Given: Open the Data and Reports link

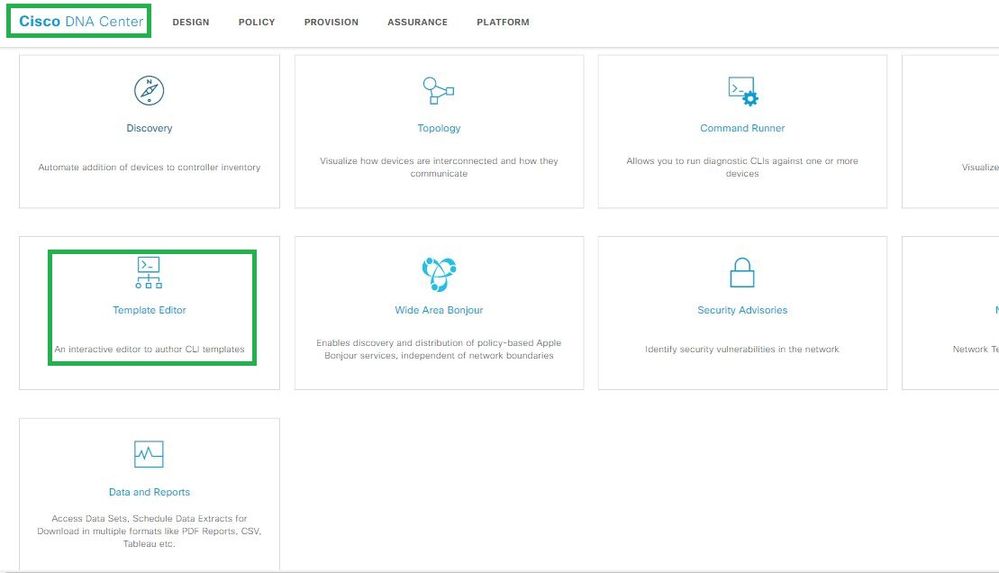Looking at the screenshot, I should pos(149,492).
